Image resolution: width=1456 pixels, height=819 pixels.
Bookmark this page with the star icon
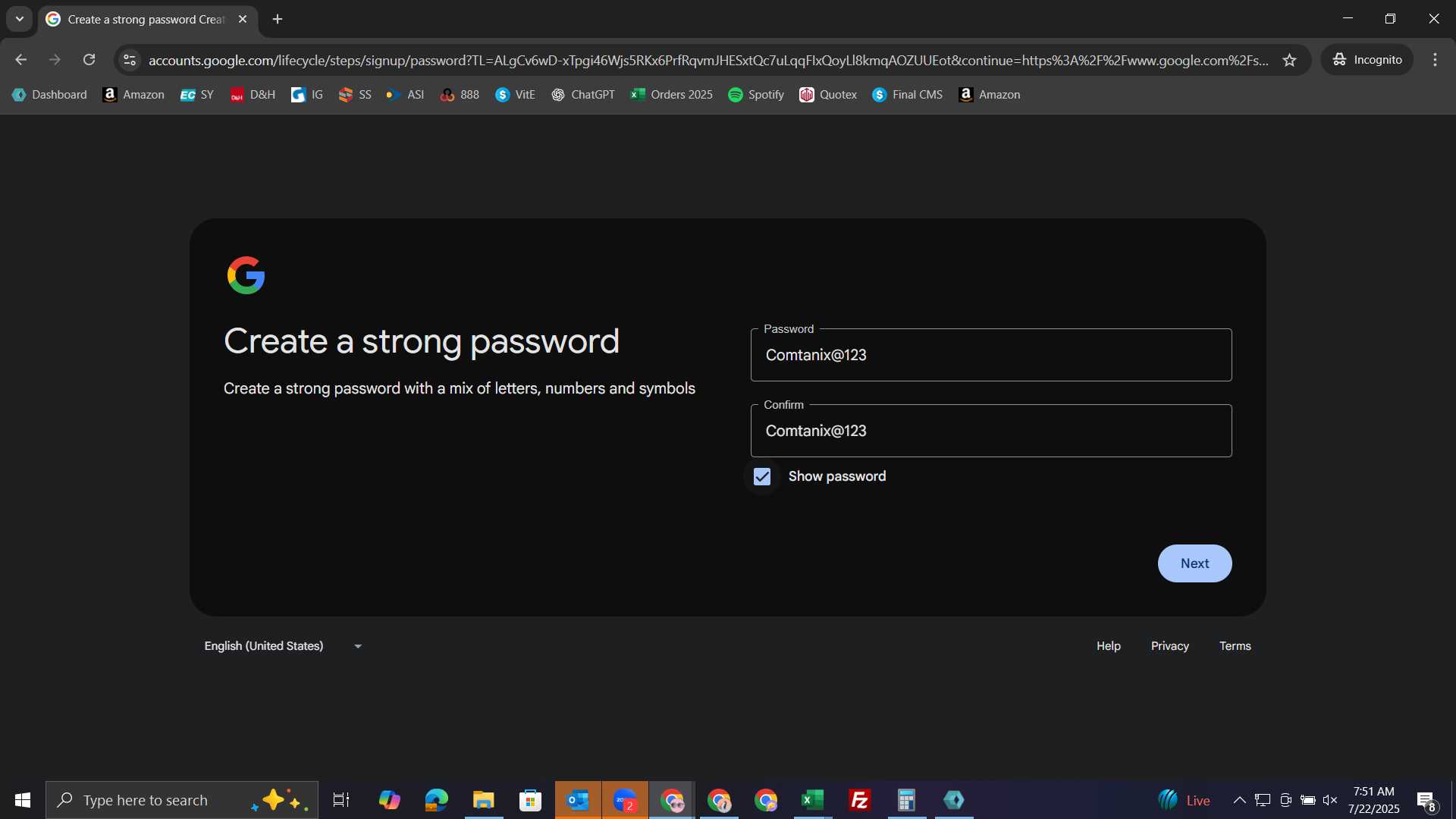1289,60
